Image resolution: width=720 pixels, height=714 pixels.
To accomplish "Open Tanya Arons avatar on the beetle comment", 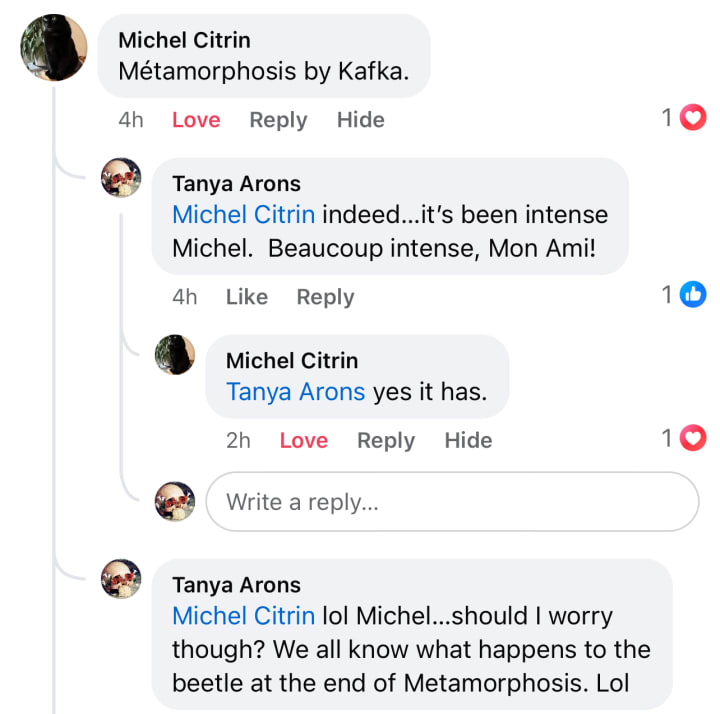I will point(121,579).
